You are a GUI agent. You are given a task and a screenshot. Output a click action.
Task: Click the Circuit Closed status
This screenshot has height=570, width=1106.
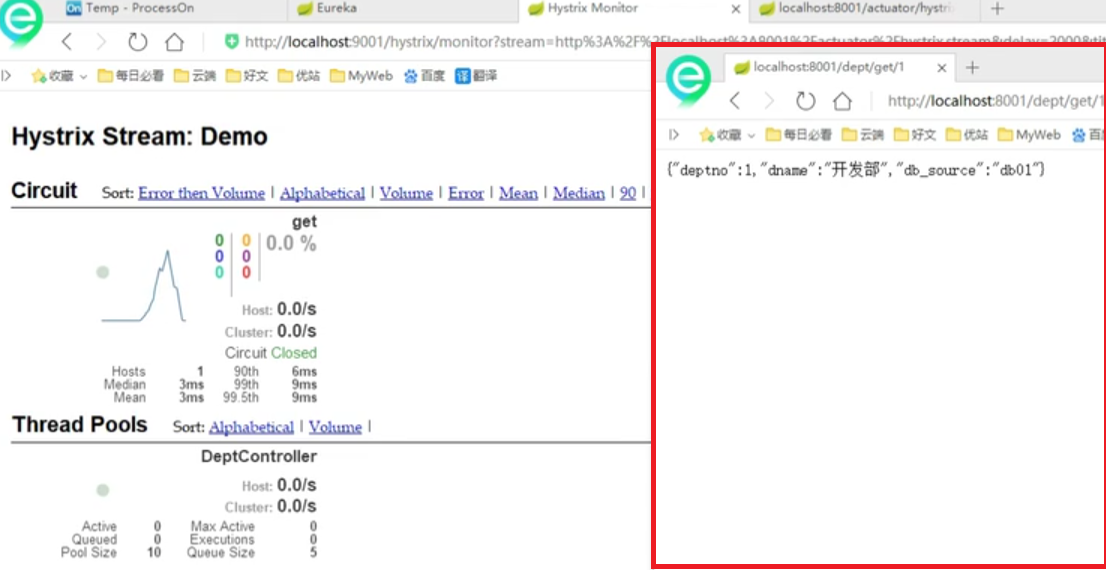pos(271,353)
